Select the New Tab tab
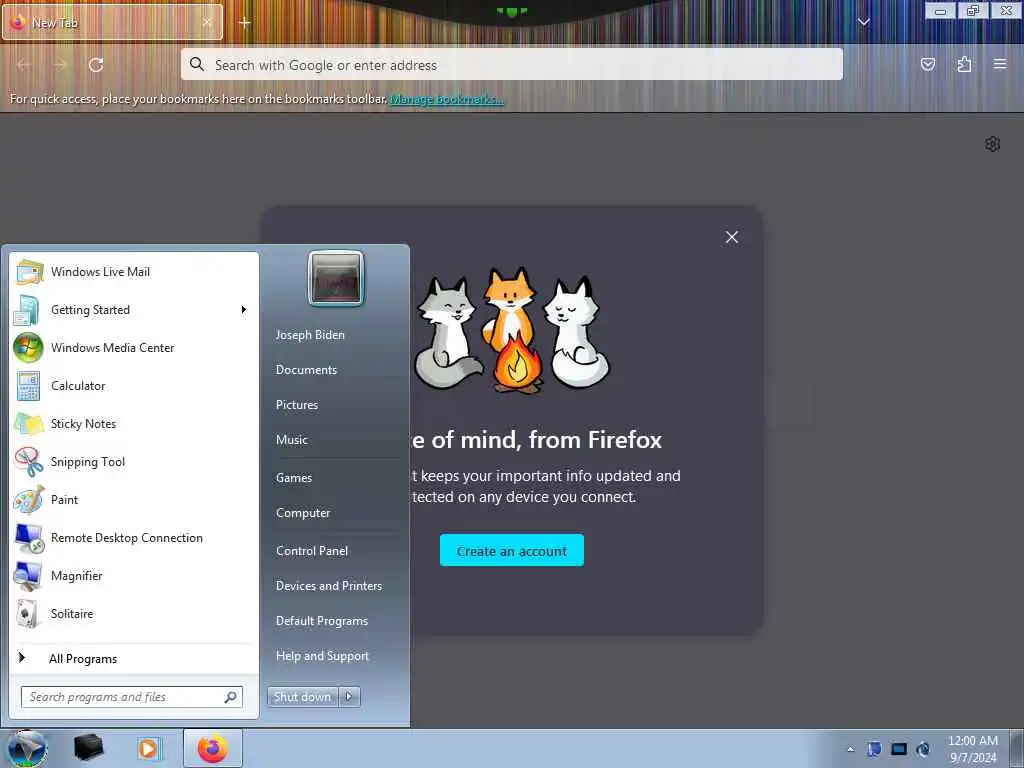Screen dimensions: 1024x768 (x=112, y=22)
